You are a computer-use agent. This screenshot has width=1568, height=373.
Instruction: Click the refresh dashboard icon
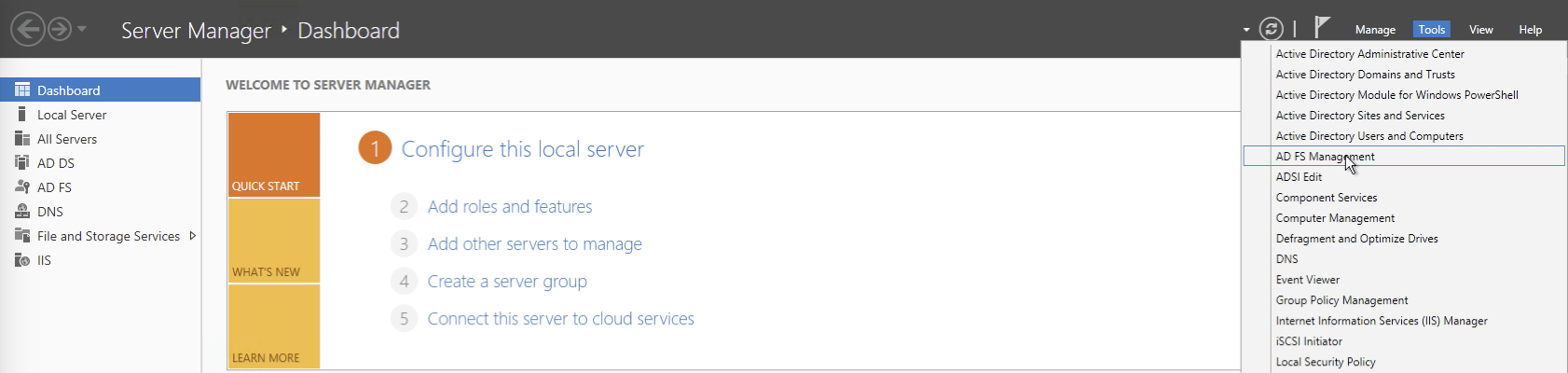(x=1271, y=30)
